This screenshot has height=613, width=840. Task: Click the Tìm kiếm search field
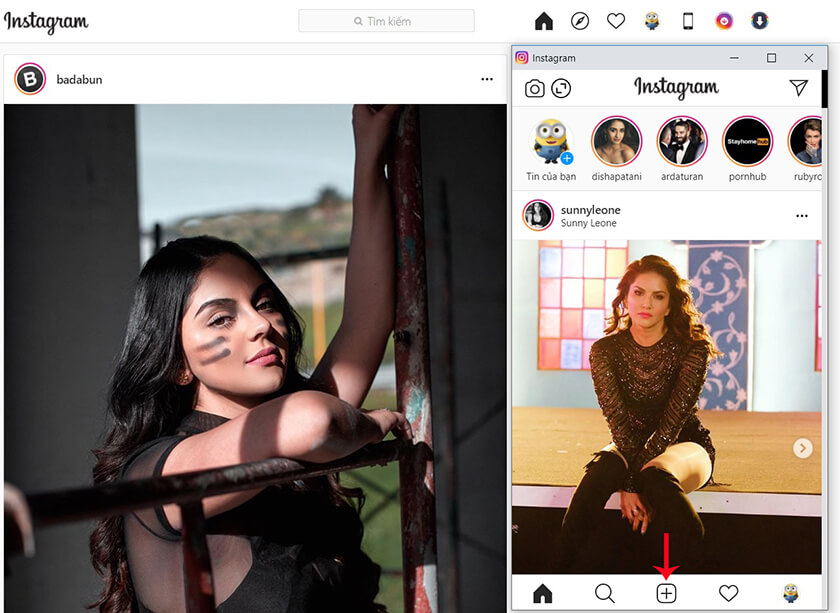(x=386, y=20)
